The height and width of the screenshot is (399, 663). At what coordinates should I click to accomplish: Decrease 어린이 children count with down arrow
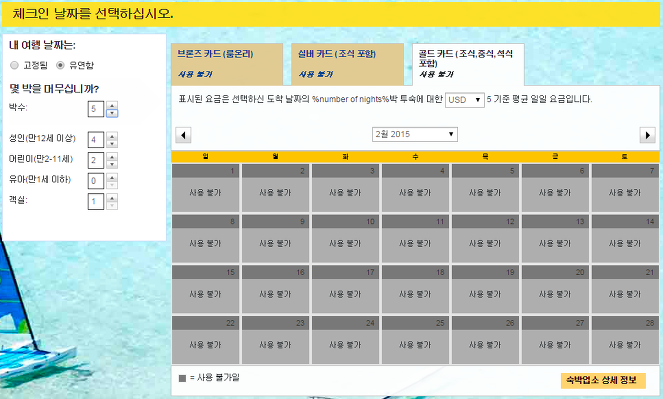pos(112,164)
